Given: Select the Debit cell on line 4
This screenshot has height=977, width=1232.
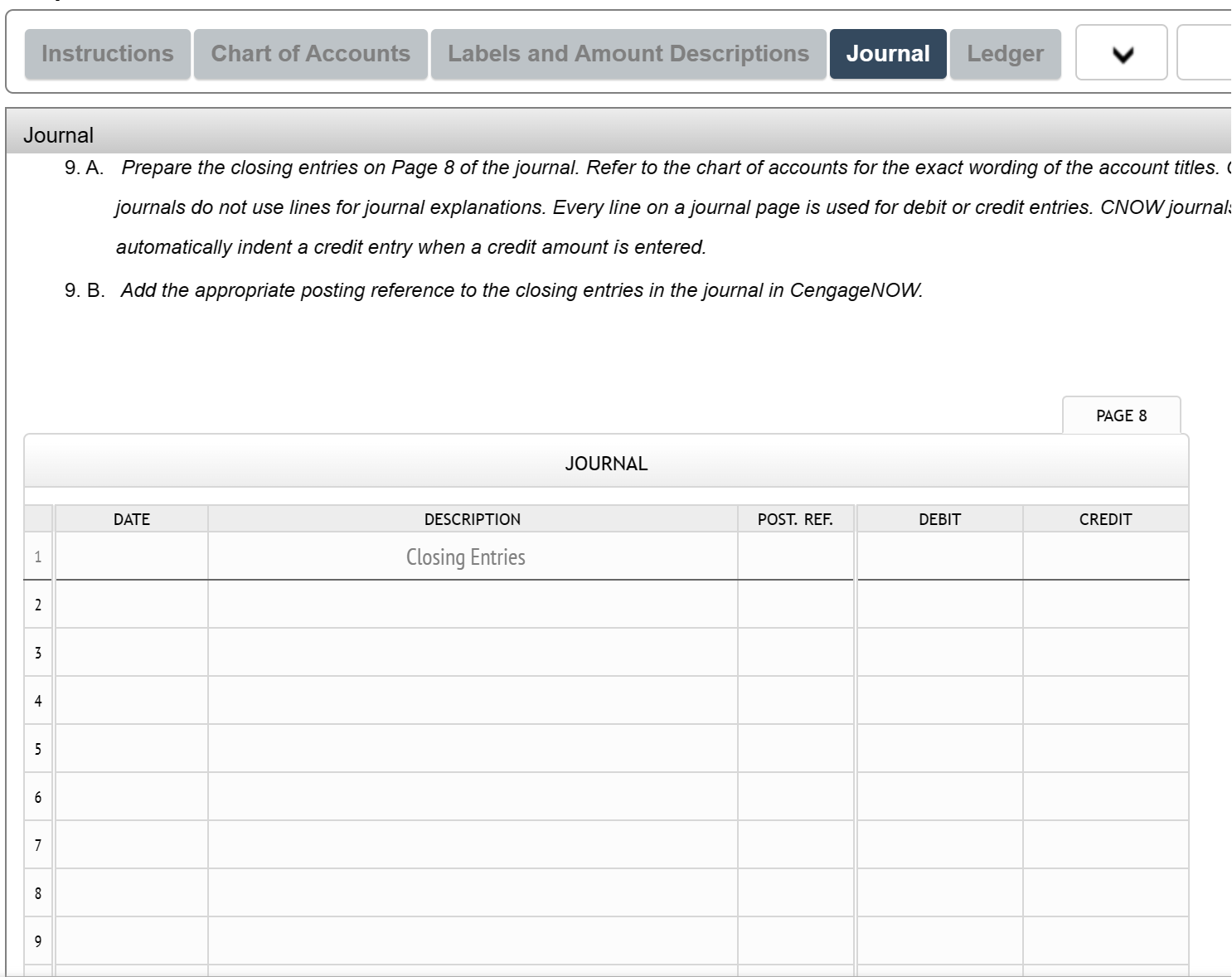Looking at the screenshot, I should (x=939, y=700).
